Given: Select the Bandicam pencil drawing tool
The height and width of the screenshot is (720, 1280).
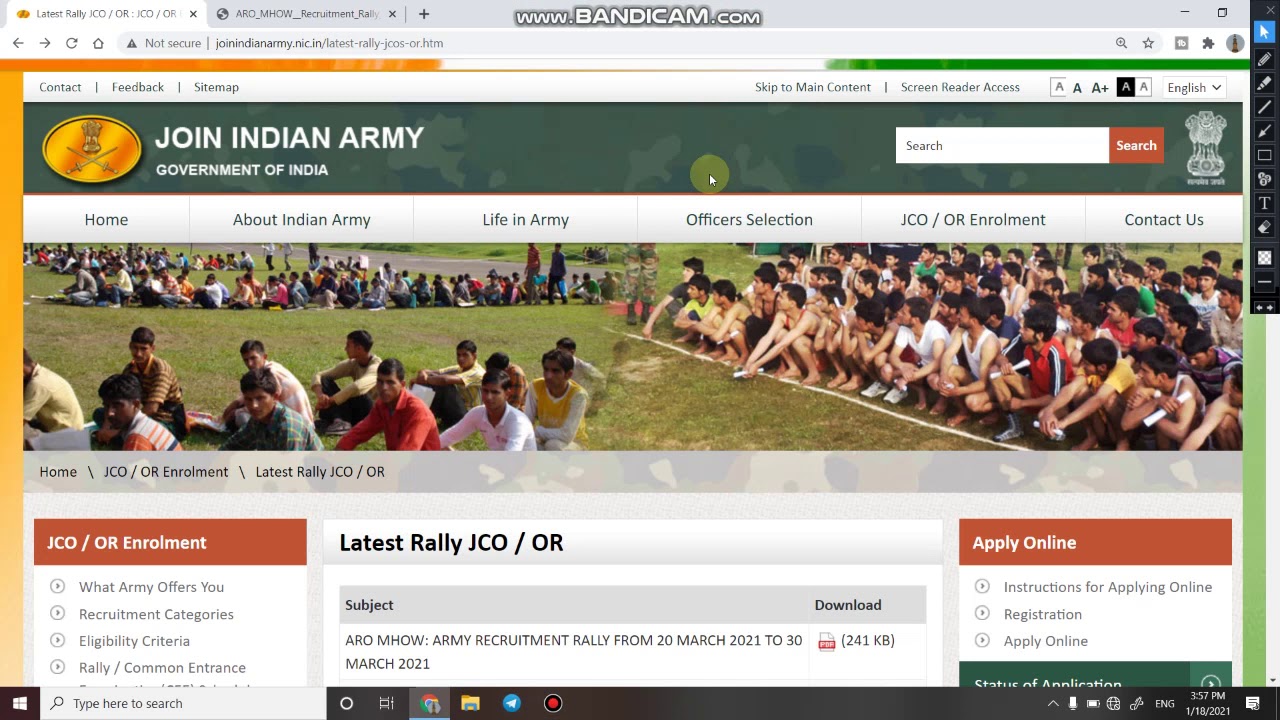Looking at the screenshot, I should click(x=1264, y=59).
